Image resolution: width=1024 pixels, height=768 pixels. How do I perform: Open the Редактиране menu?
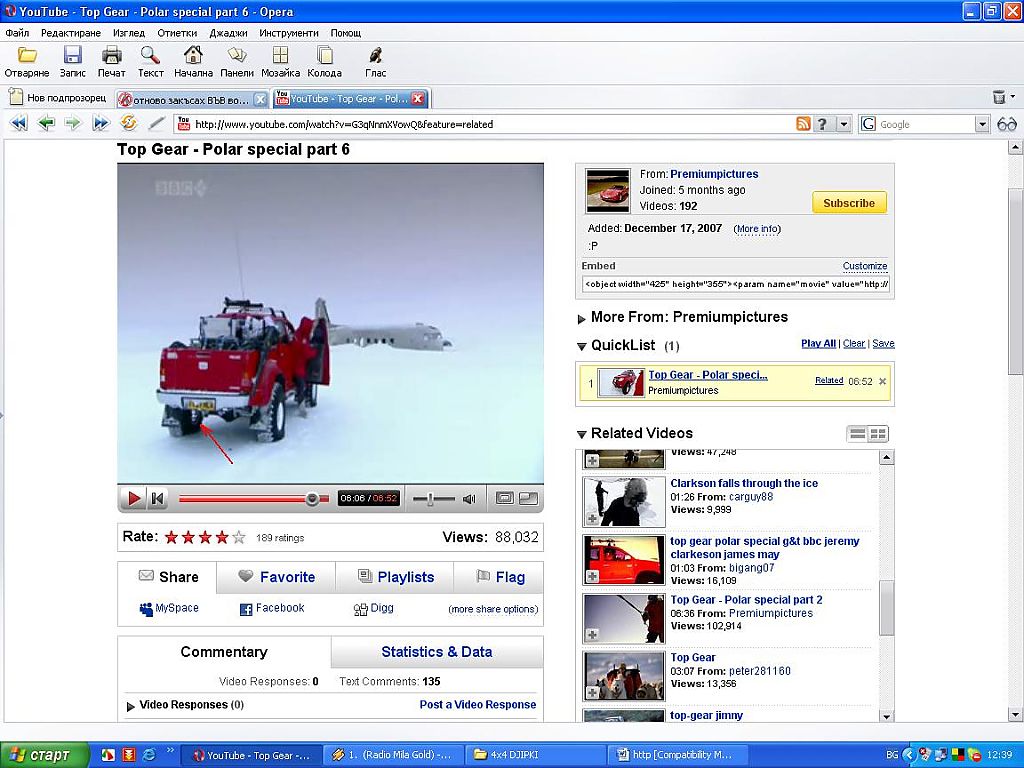[71, 33]
